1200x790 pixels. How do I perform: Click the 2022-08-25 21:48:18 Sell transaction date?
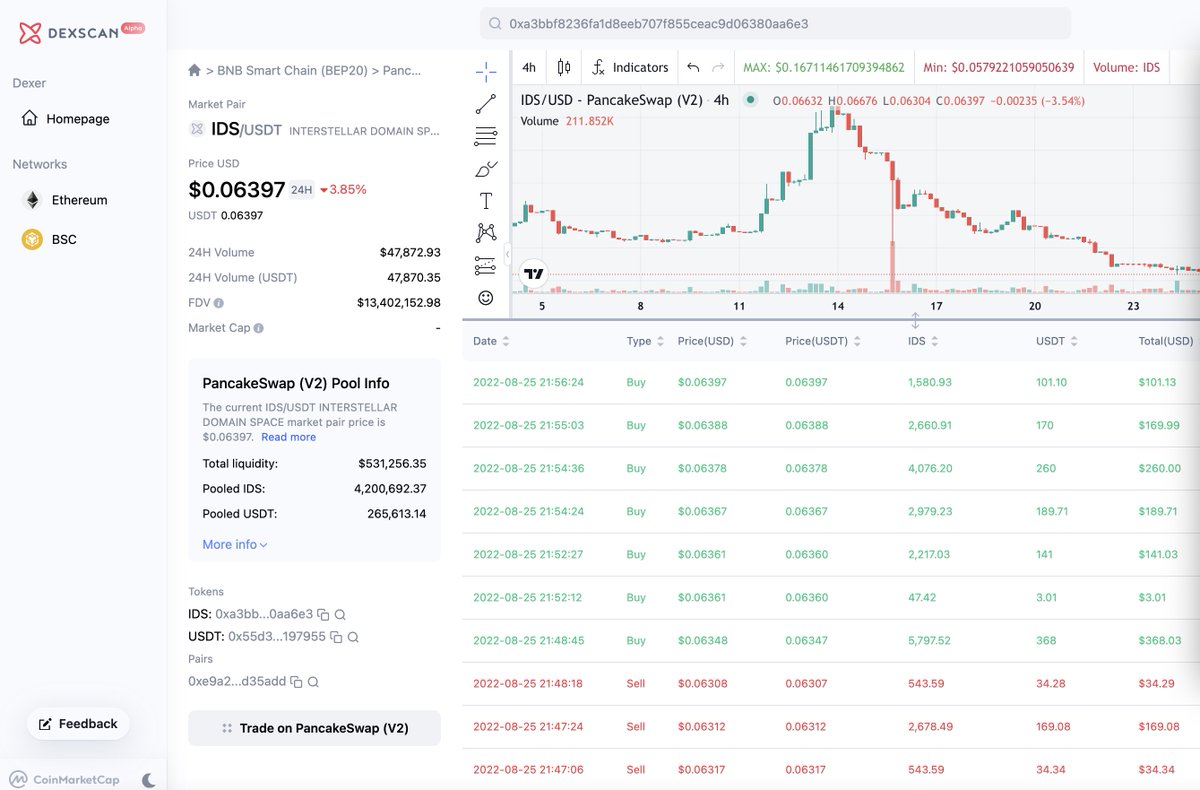tap(528, 684)
